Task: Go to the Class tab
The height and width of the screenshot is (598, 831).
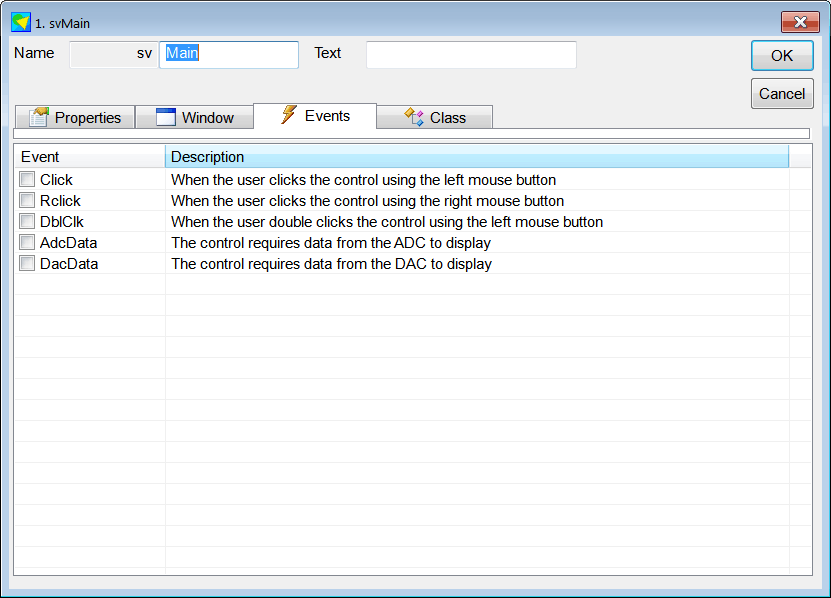Action: [435, 117]
